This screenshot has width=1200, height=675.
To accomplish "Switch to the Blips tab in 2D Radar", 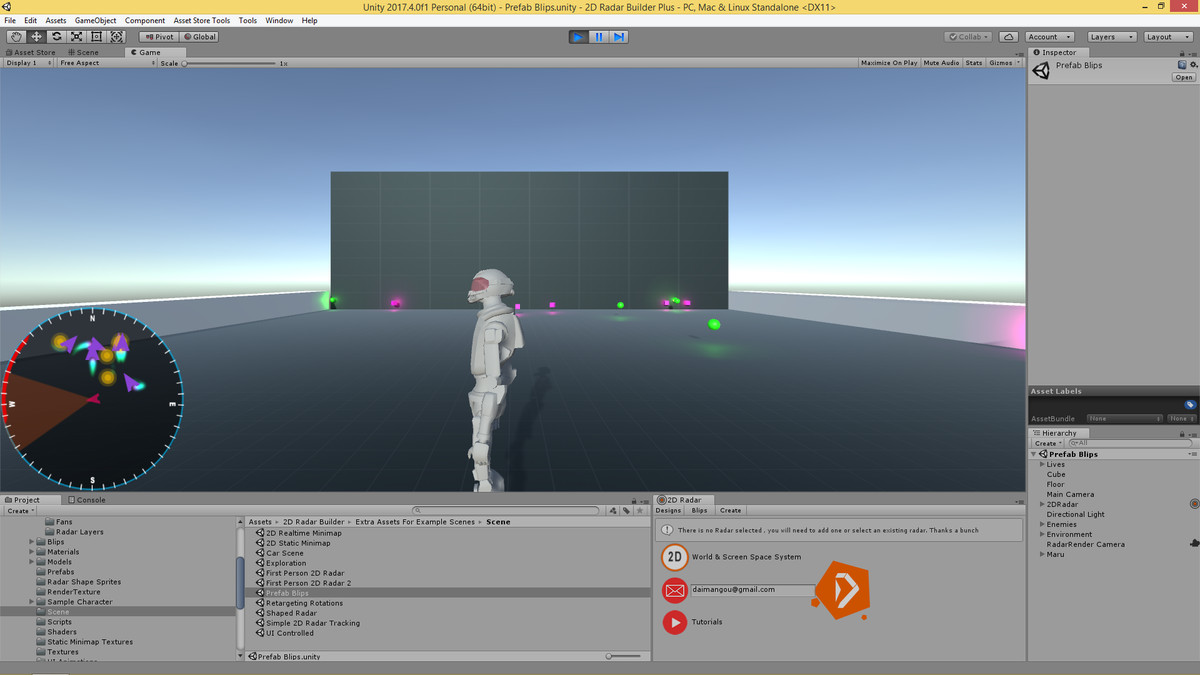I will [701, 510].
